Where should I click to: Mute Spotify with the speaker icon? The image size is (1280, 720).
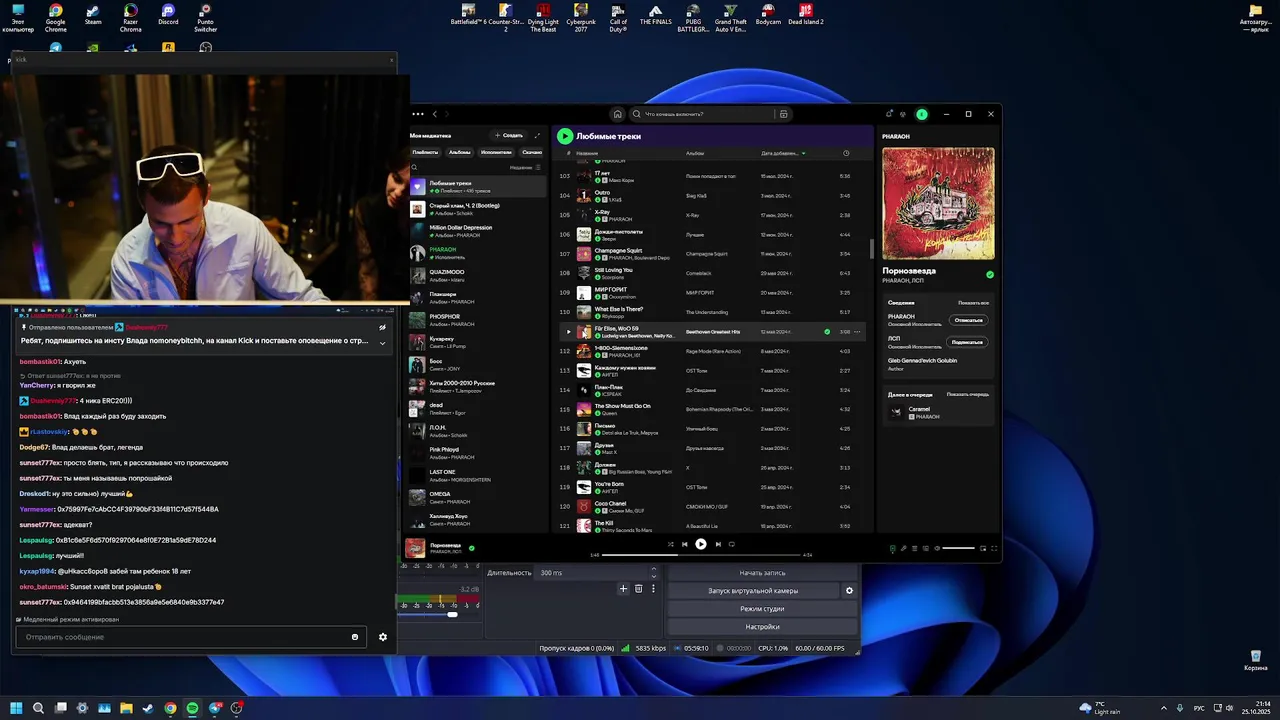coord(937,548)
